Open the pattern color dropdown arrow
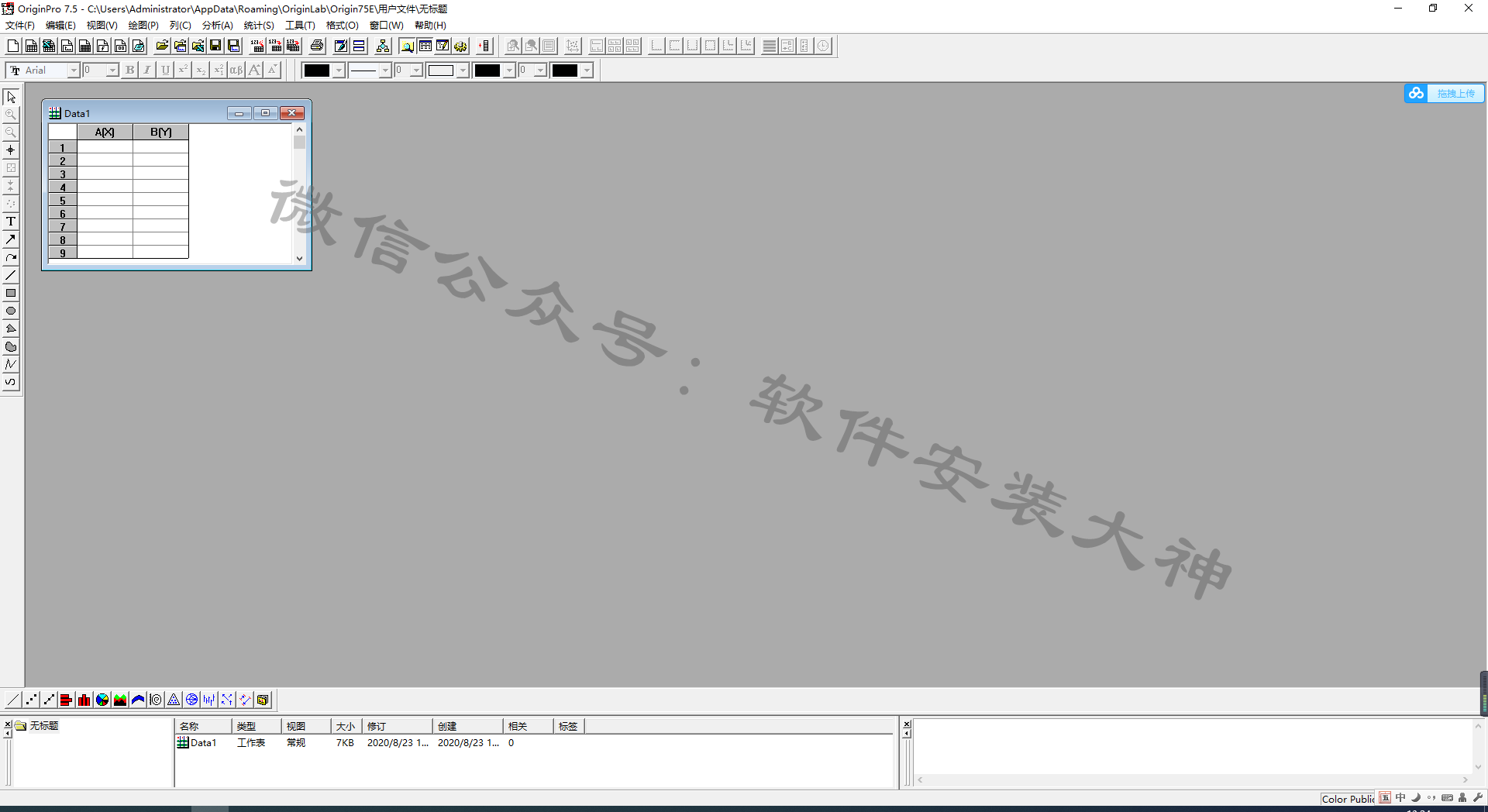The height and width of the screenshot is (812, 1488). pos(509,71)
